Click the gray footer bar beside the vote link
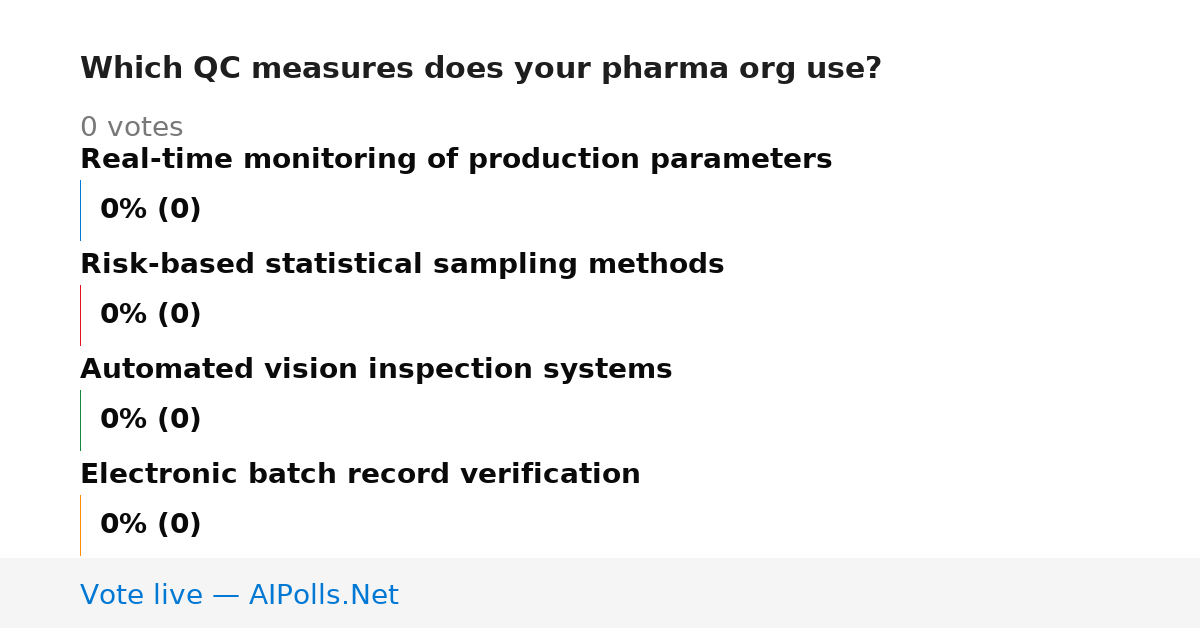The width and height of the screenshot is (1200, 628). click(x=800, y=593)
